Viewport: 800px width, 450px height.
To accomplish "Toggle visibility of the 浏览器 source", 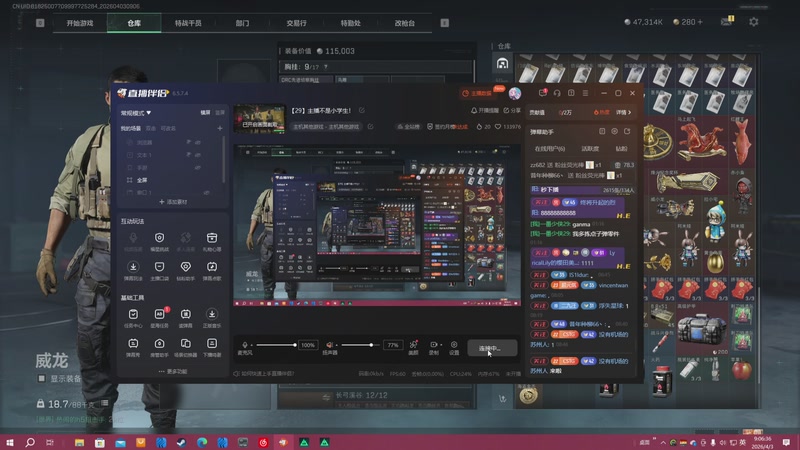I will pyautogui.click(x=197, y=142).
